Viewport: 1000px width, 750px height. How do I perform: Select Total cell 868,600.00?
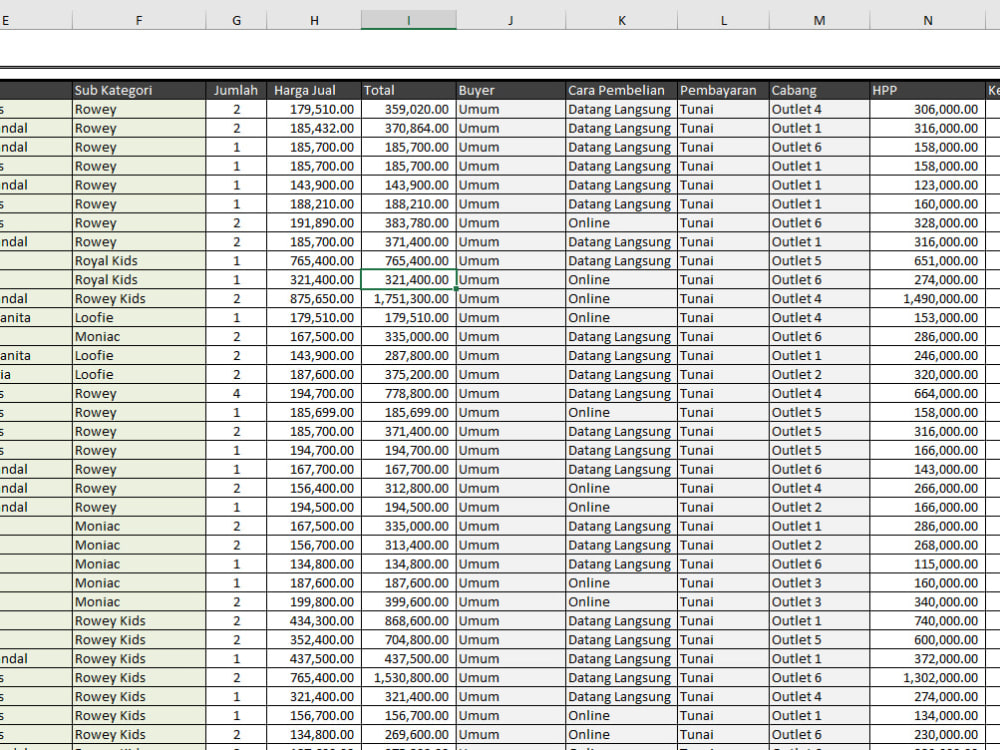tap(409, 621)
